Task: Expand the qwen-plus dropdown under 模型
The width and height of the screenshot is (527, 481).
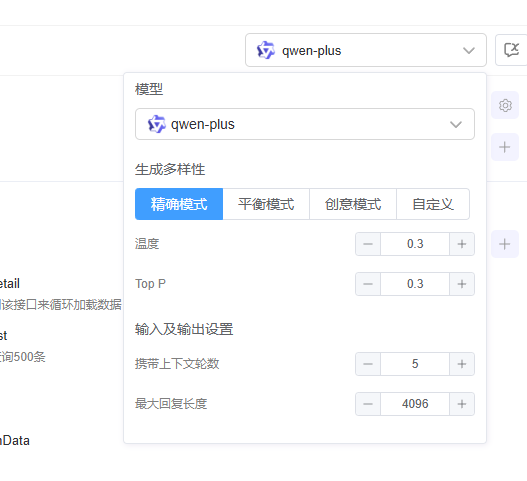Action: click(x=305, y=124)
